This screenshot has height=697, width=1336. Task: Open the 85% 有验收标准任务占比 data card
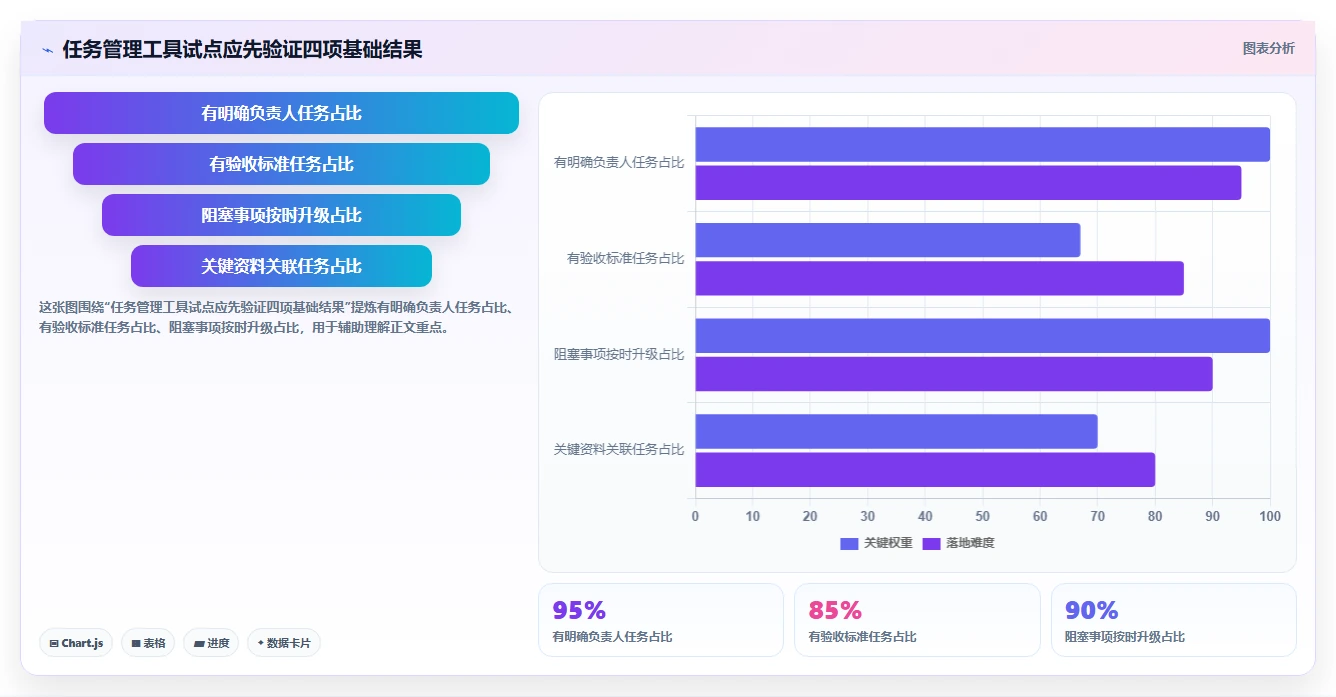(x=917, y=620)
